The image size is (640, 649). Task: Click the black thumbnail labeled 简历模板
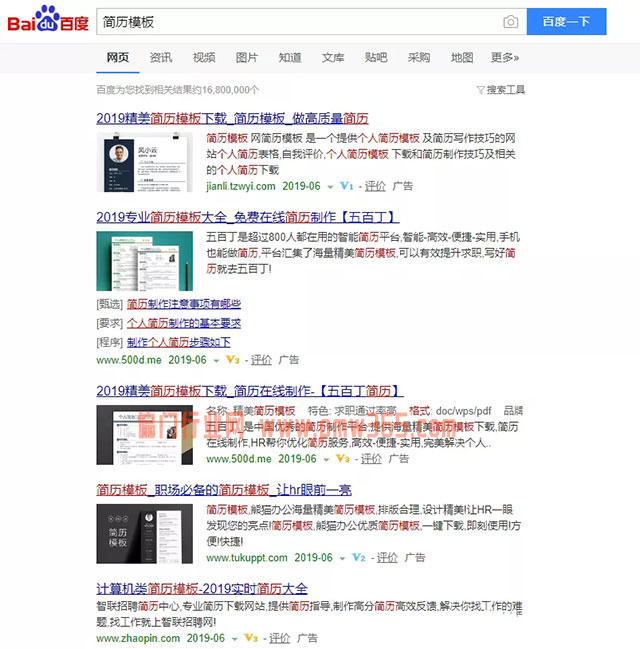tap(144, 534)
